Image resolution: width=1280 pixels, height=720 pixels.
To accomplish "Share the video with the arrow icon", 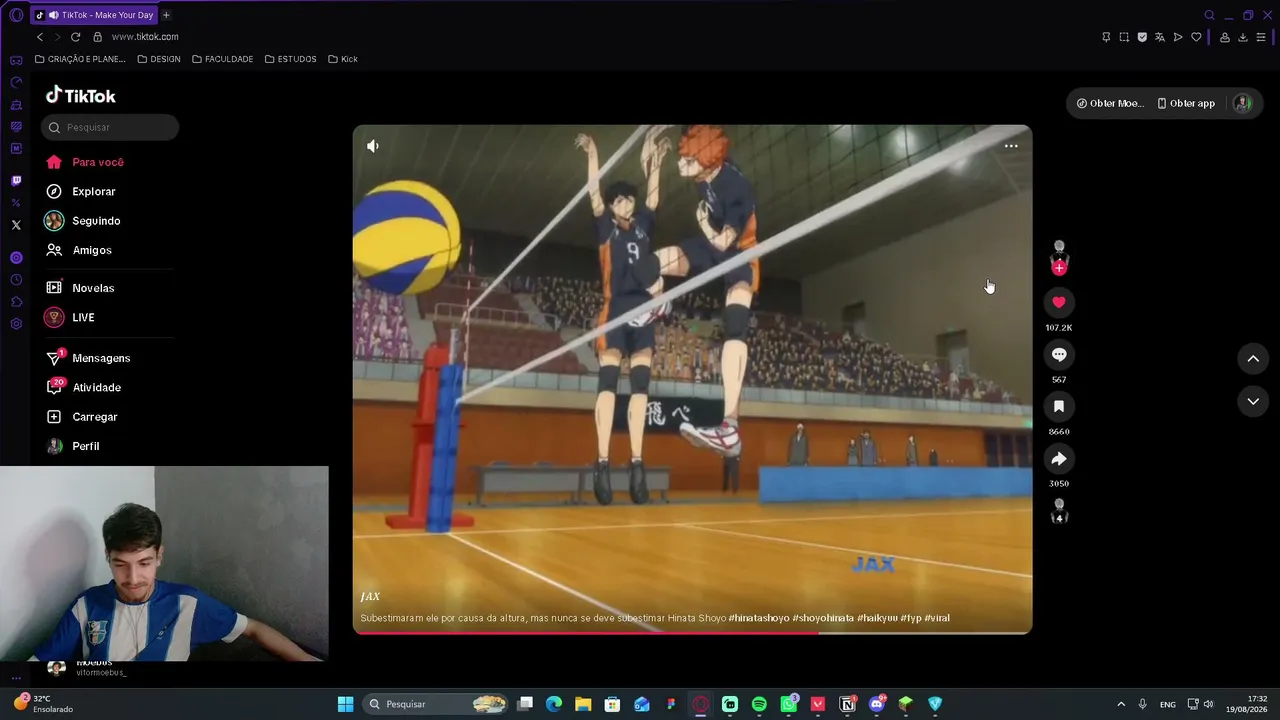I will point(1059,458).
